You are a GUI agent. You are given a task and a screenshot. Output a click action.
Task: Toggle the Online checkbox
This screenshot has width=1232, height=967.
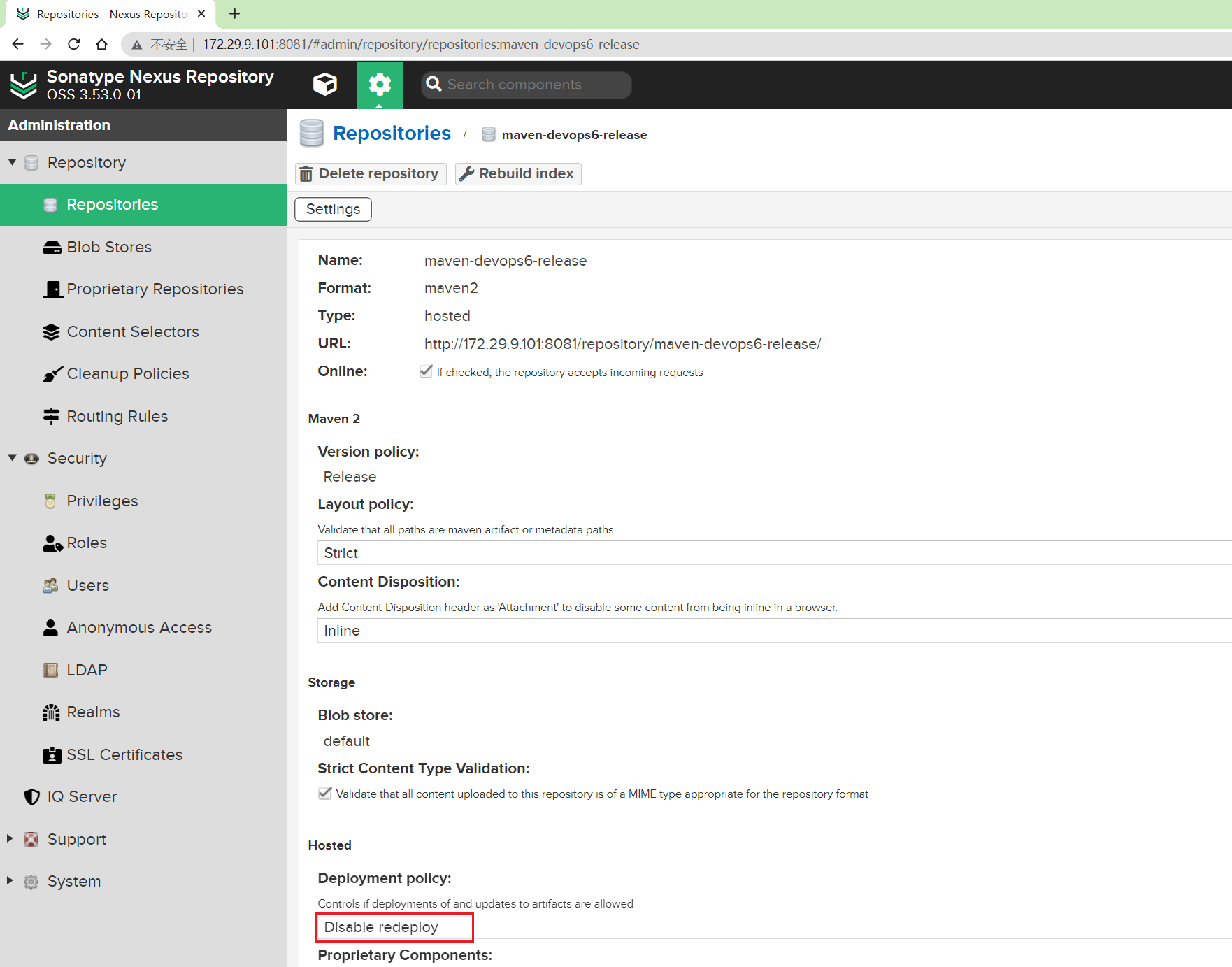[426, 371]
